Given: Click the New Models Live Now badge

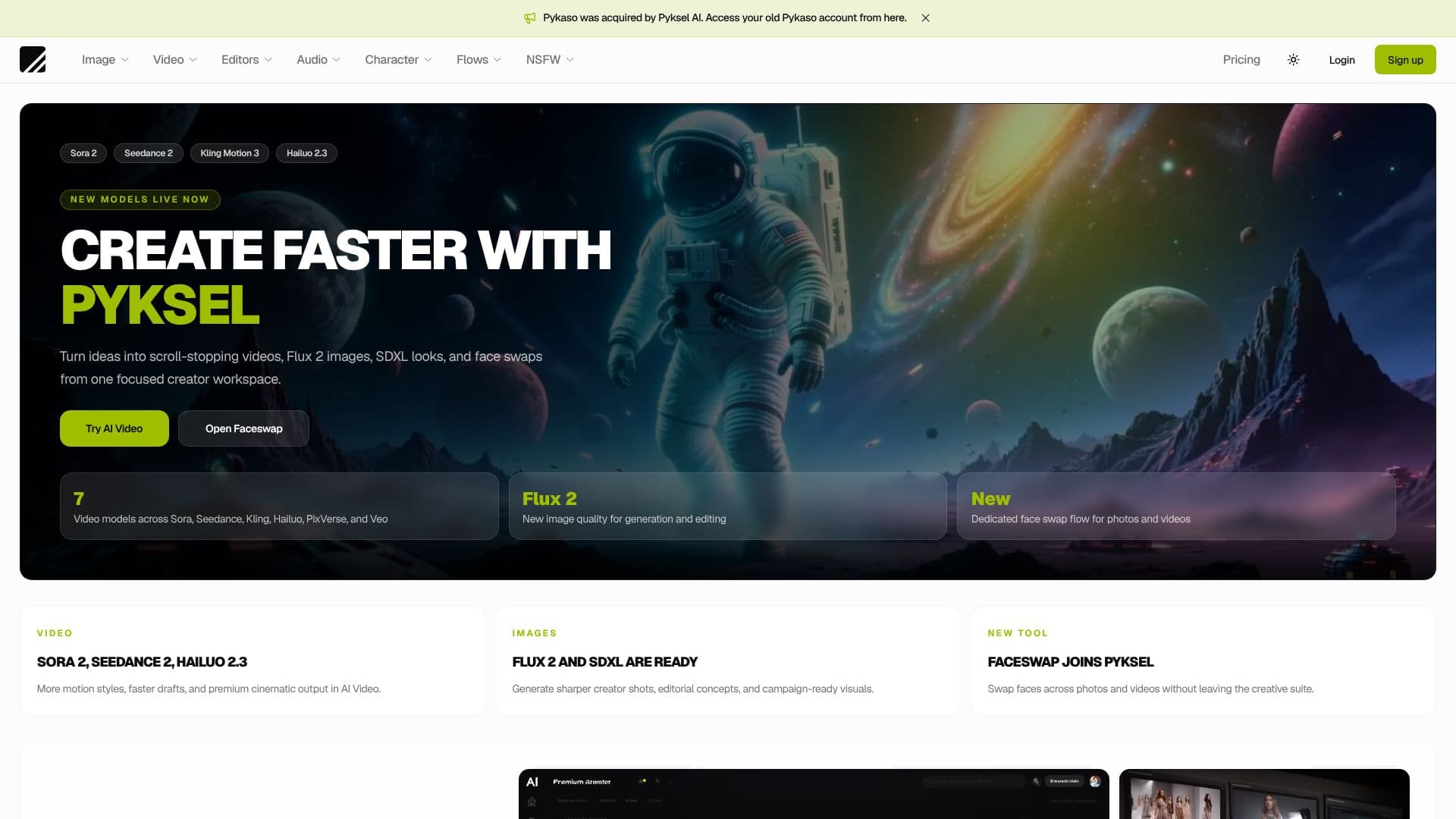Looking at the screenshot, I should pyautogui.click(x=140, y=199).
